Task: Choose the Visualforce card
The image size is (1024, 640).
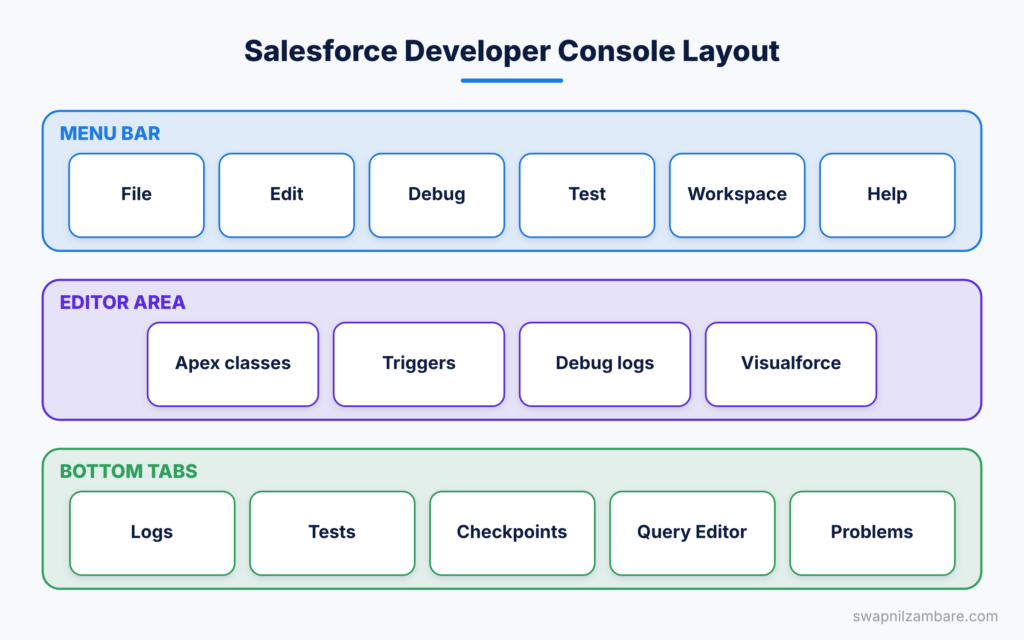Action: pyautogui.click(x=791, y=364)
